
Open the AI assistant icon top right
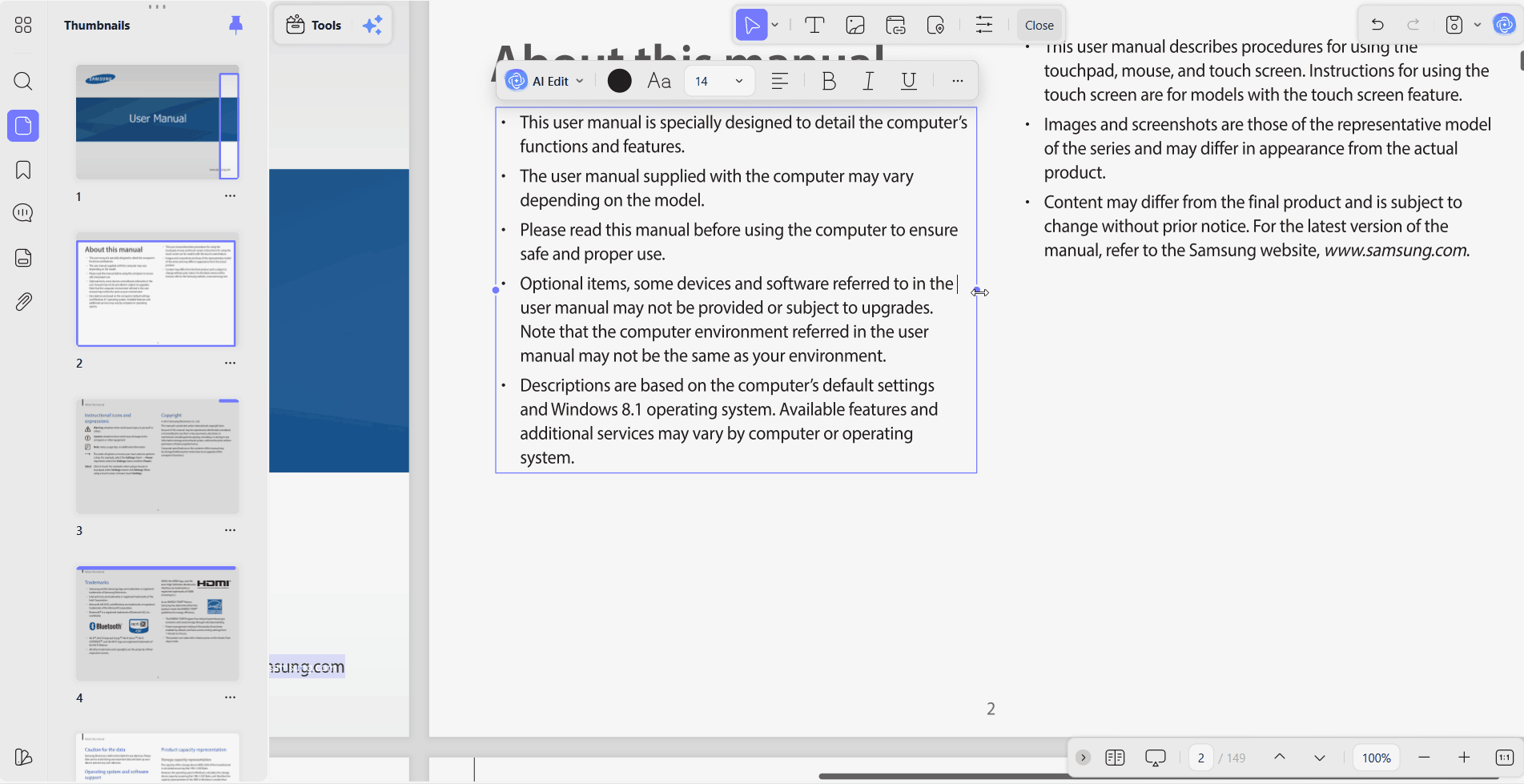point(1505,25)
